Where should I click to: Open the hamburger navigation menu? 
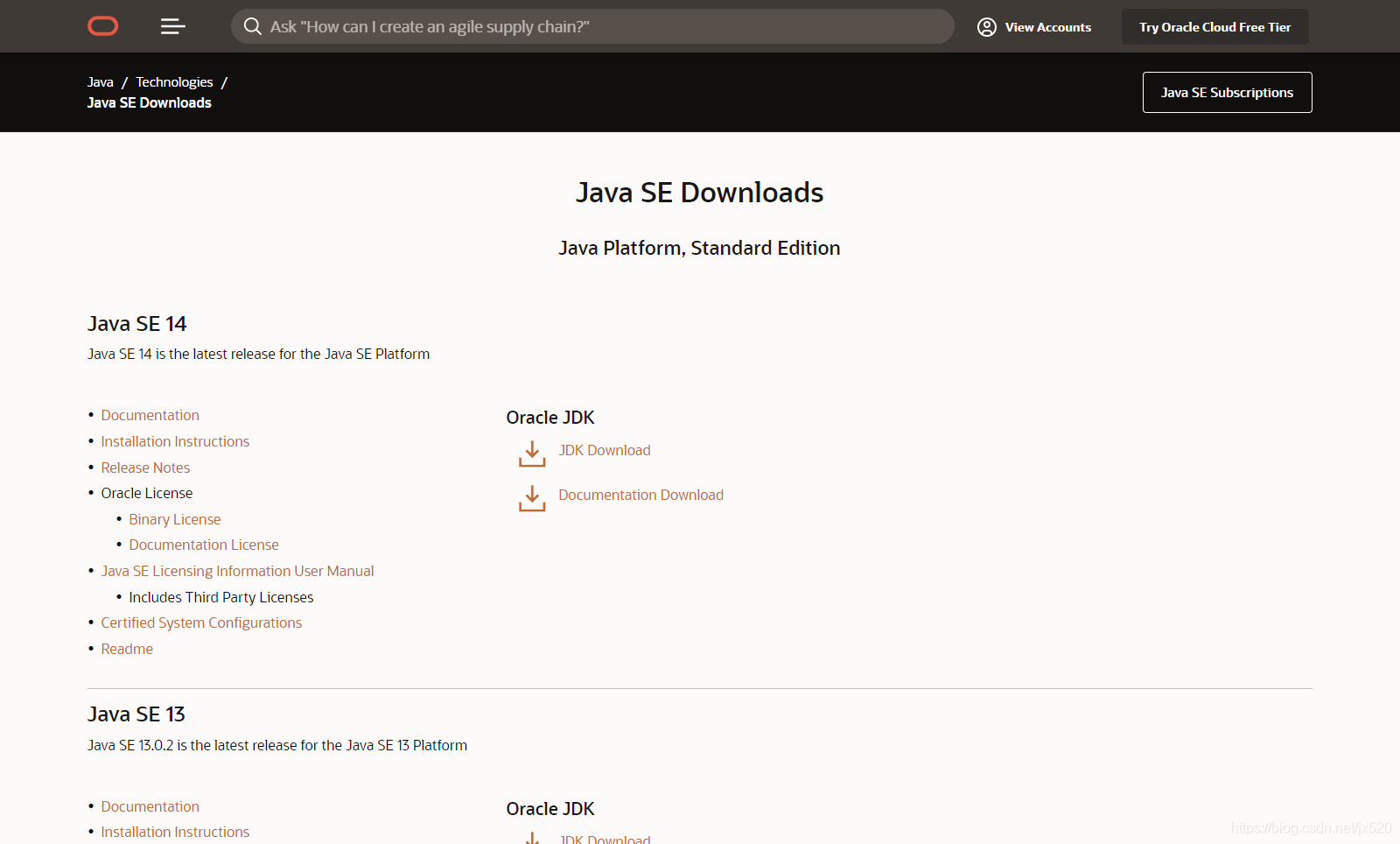(x=173, y=26)
